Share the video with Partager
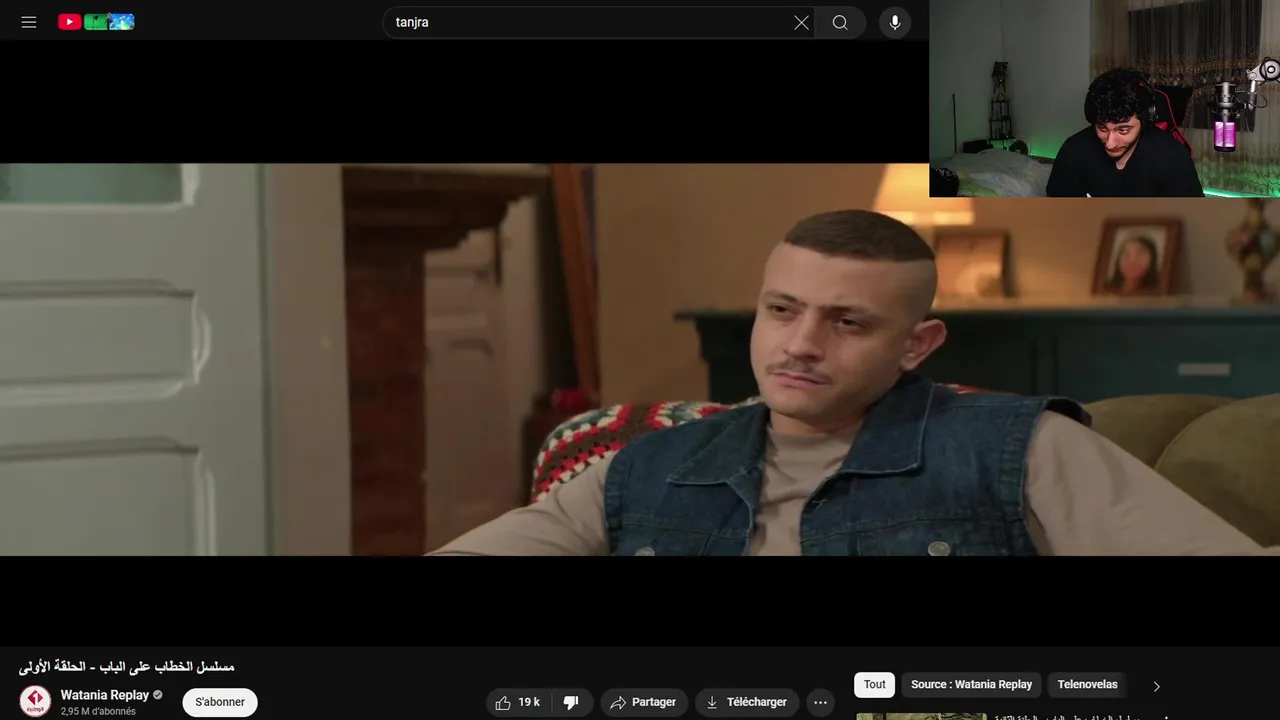Image resolution: width=1280 pixels, height=720 pixels. coord(644,702)
